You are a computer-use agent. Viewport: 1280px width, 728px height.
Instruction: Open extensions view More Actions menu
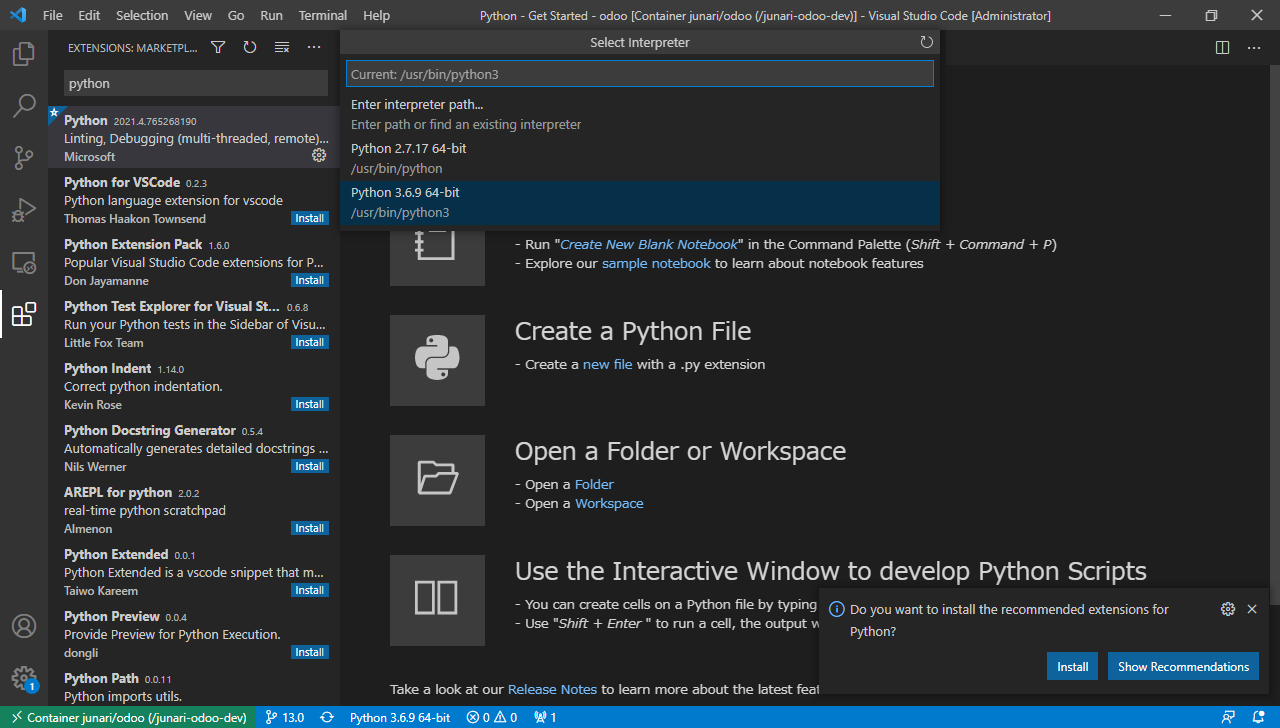[x=314, y=47]
